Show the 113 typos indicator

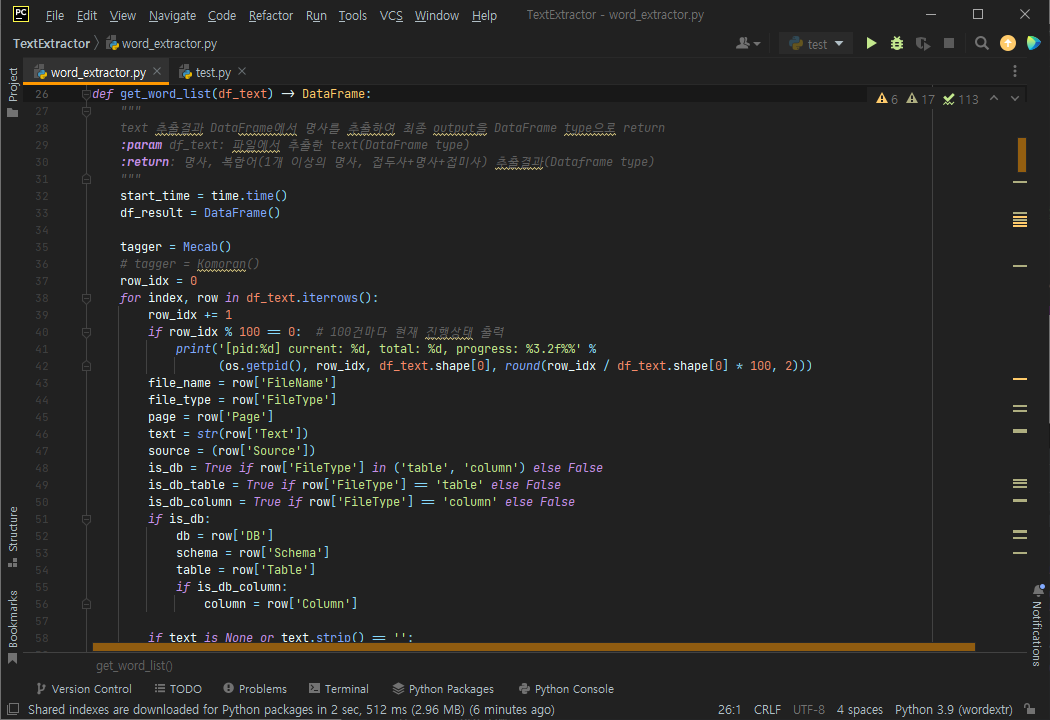(961, 99)
